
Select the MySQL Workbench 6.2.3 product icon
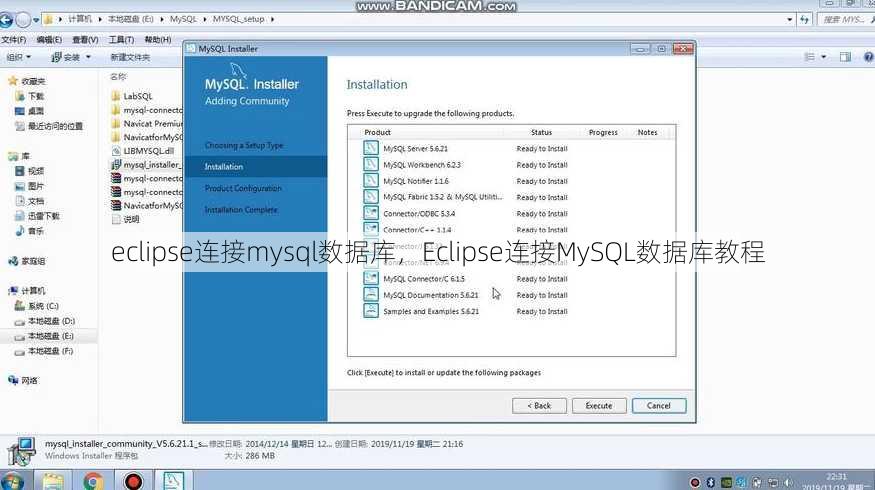371,164
